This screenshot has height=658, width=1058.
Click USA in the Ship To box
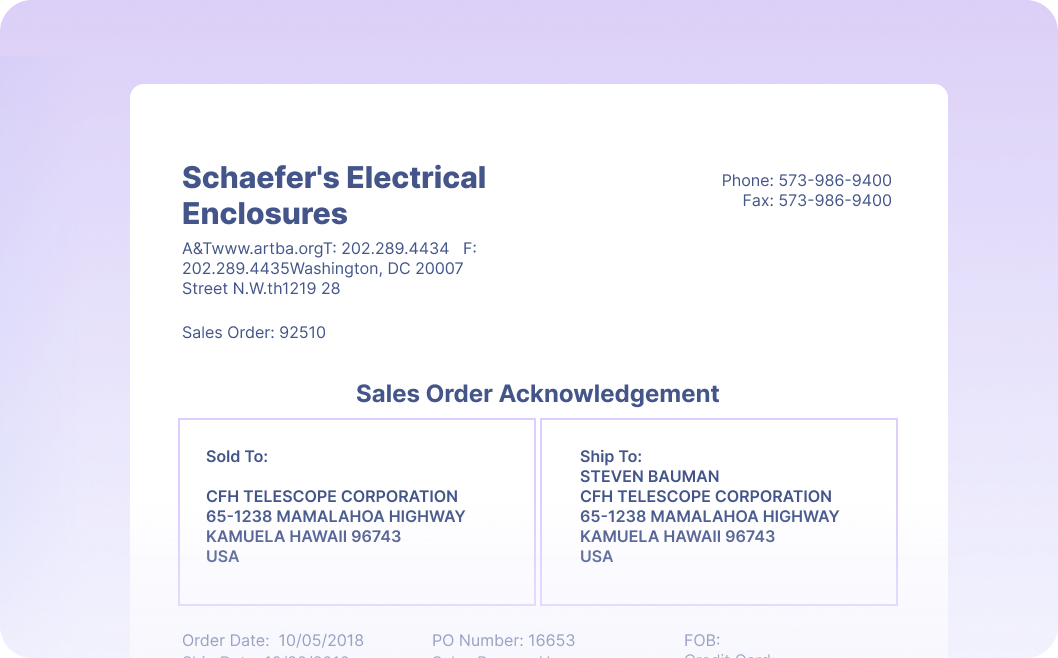(596, 557)
